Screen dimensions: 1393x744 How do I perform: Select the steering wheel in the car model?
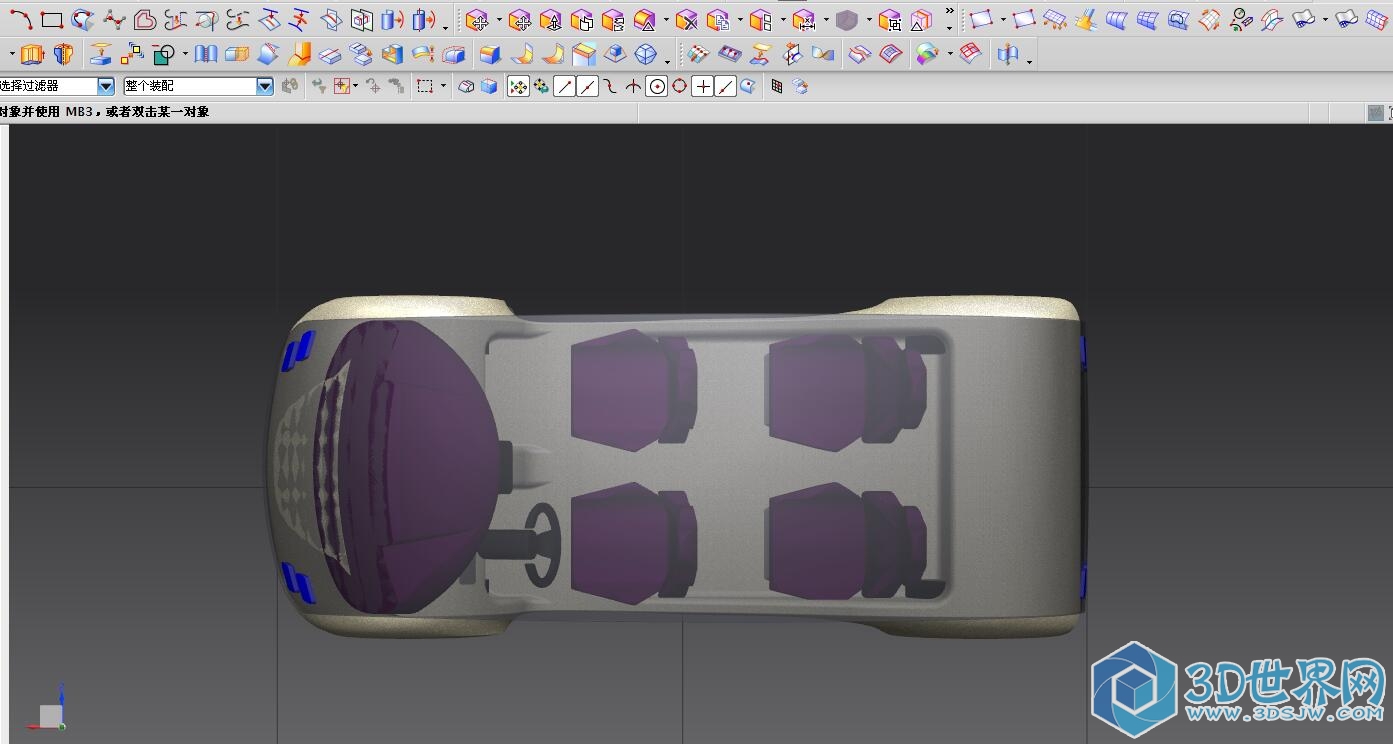click(x=542, y=544)
